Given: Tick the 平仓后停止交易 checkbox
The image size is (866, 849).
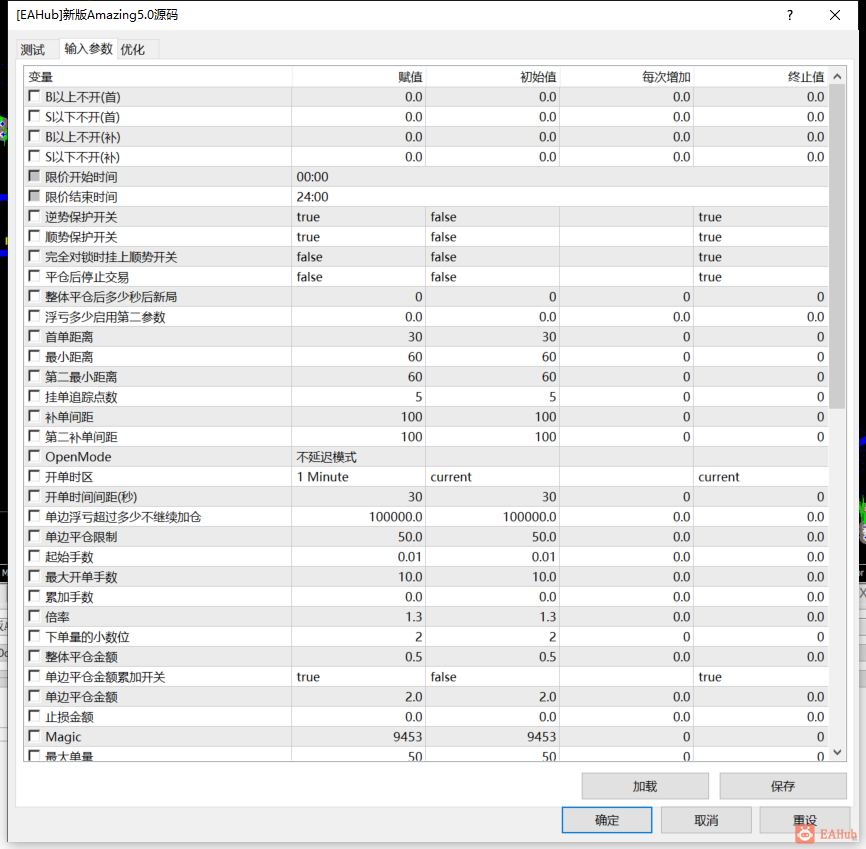Looking at the screenshot, I should (x=34, y=276).
